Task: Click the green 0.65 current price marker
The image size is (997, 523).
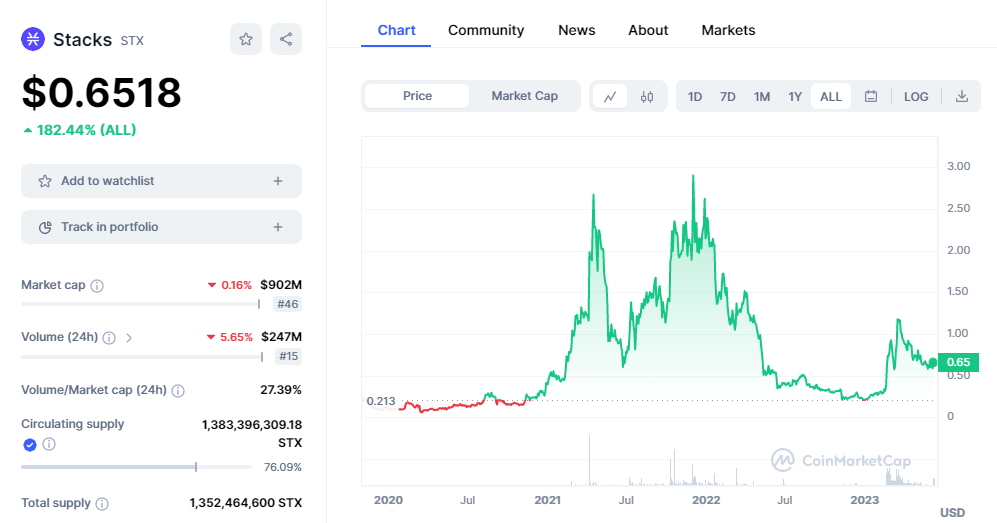Action: (x=958, y=362)
